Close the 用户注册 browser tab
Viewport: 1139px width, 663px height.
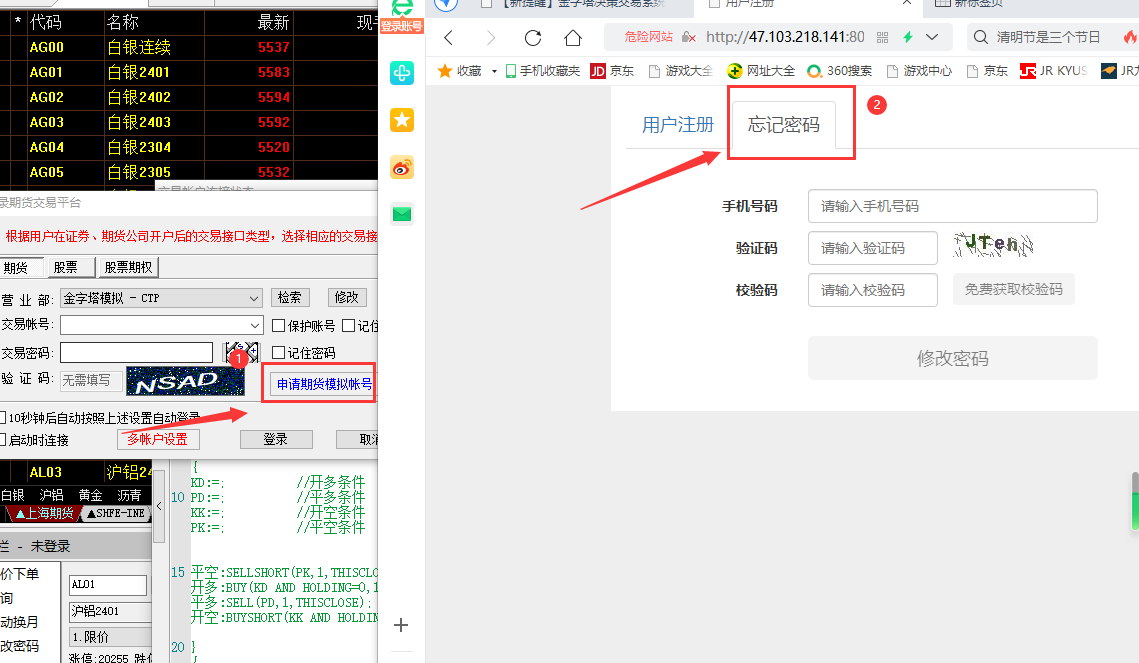(x=907, y=3)
